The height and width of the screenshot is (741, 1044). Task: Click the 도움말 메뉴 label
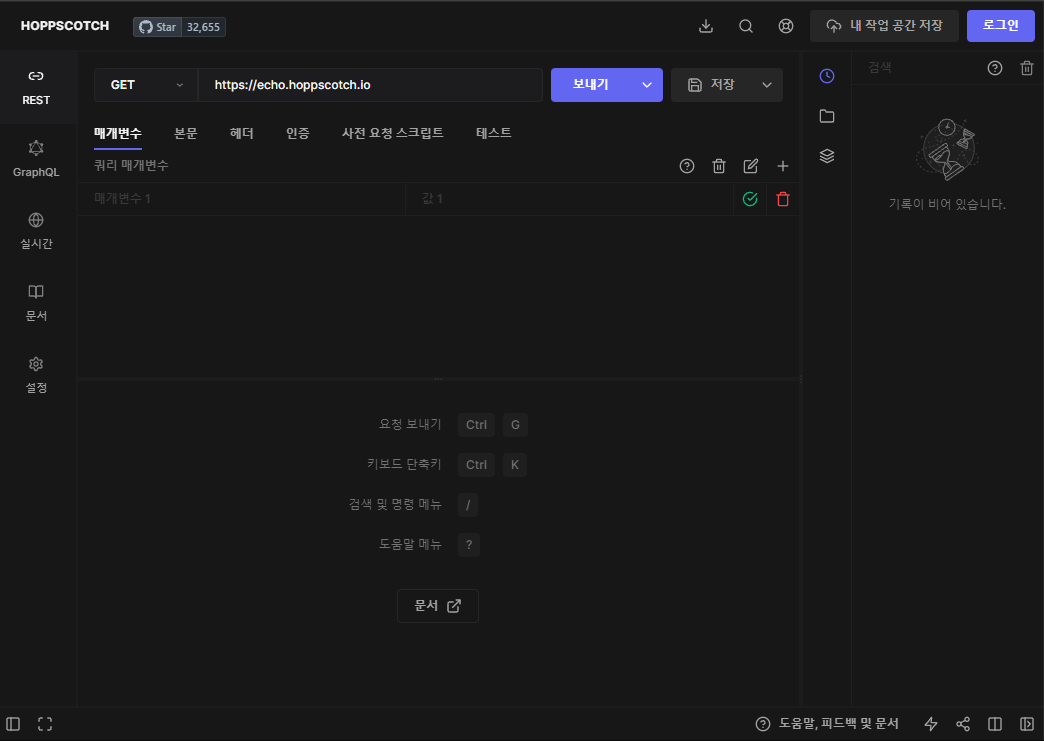[410, 544]
